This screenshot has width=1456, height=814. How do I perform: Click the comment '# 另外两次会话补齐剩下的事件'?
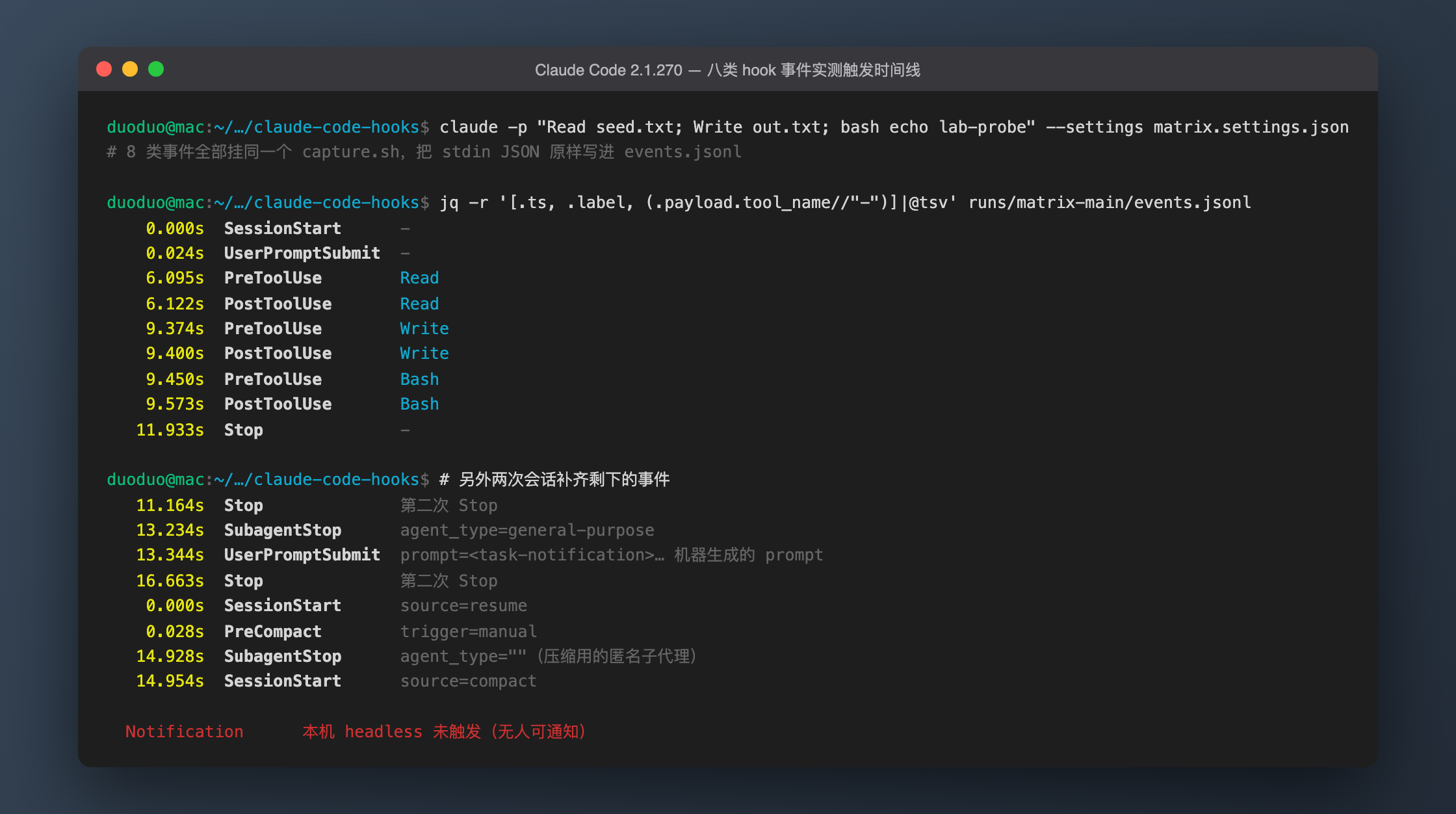coord(554,479)
